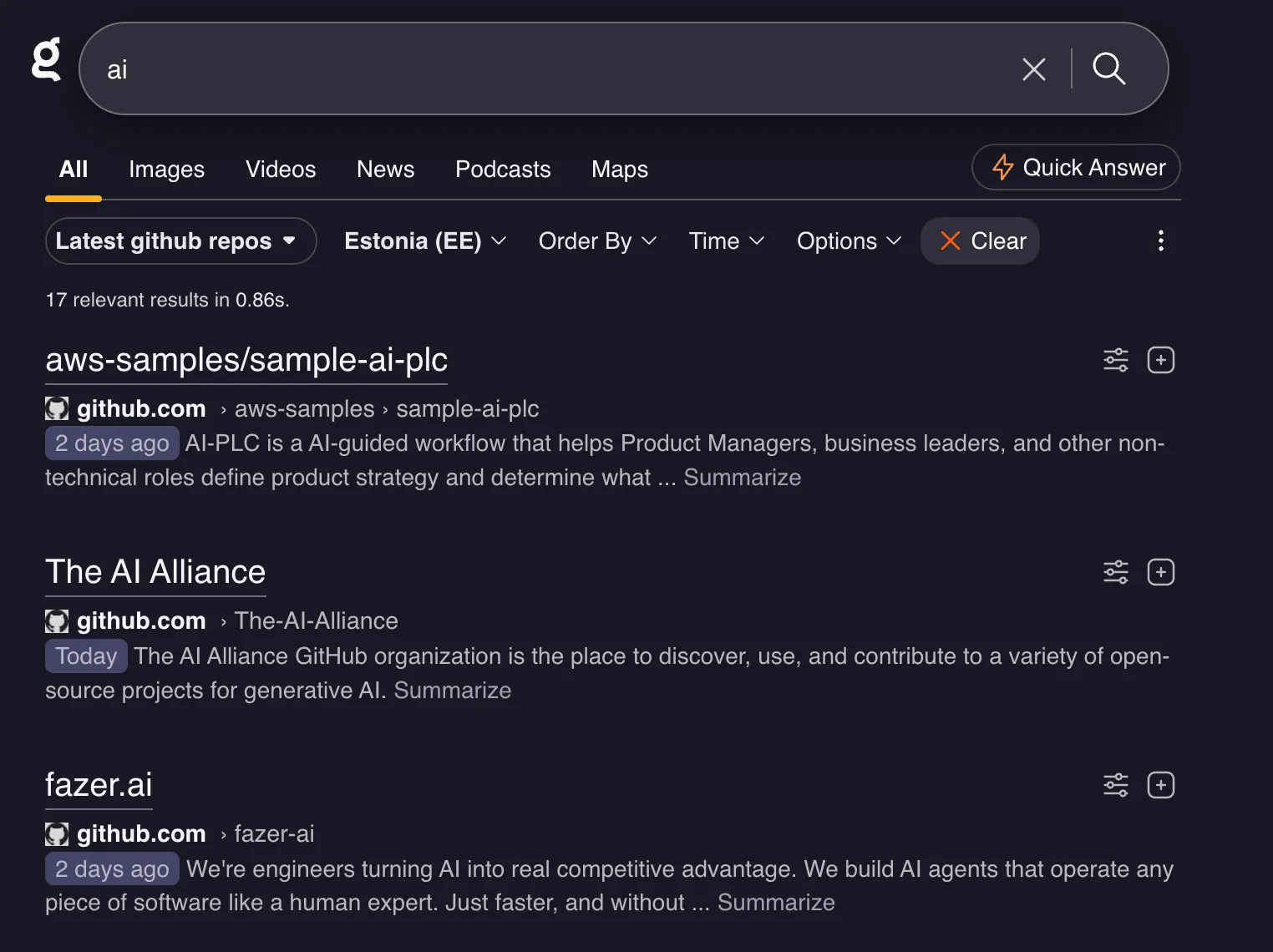Viewport: 1273px width, 952px height.
Task: Click '17 relevant results in 0.86s' text
Action: (x=167, y=300)
